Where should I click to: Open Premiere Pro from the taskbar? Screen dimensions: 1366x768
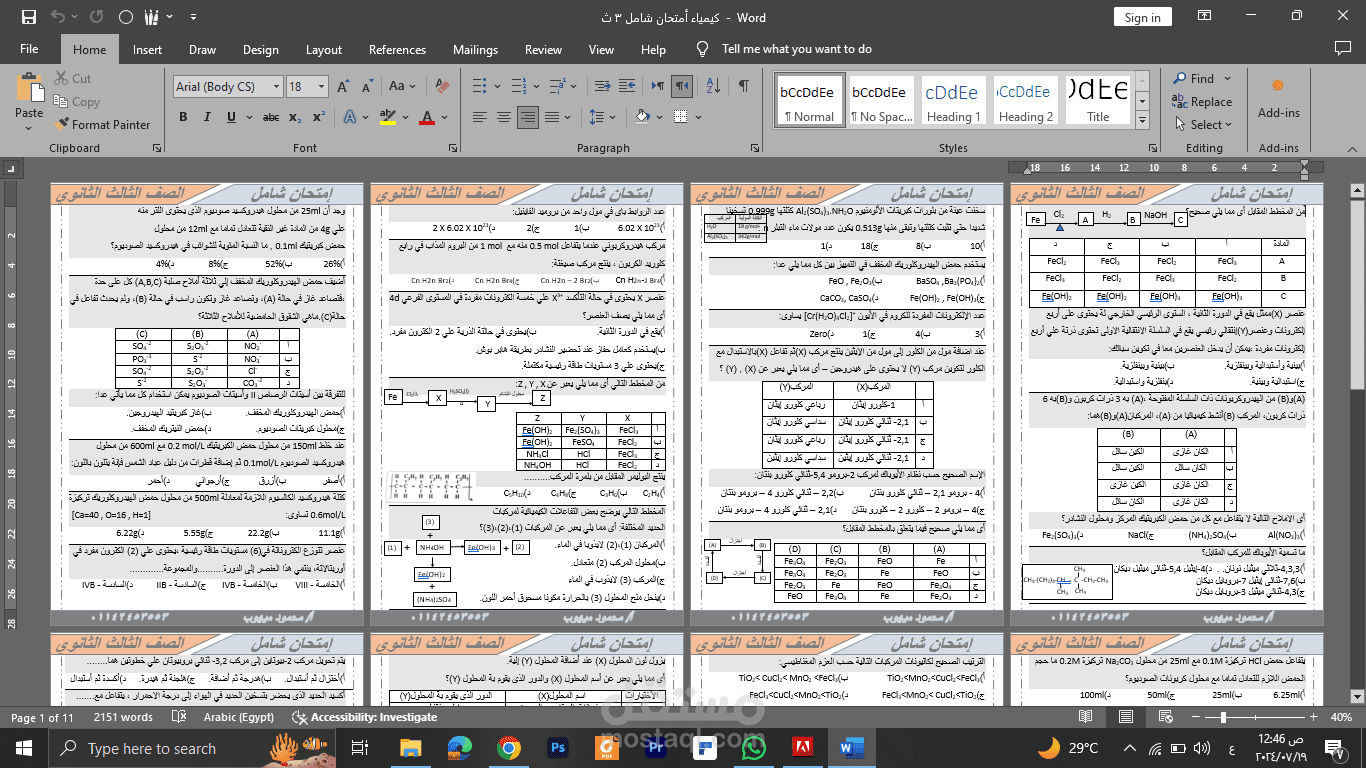(656, 747)
